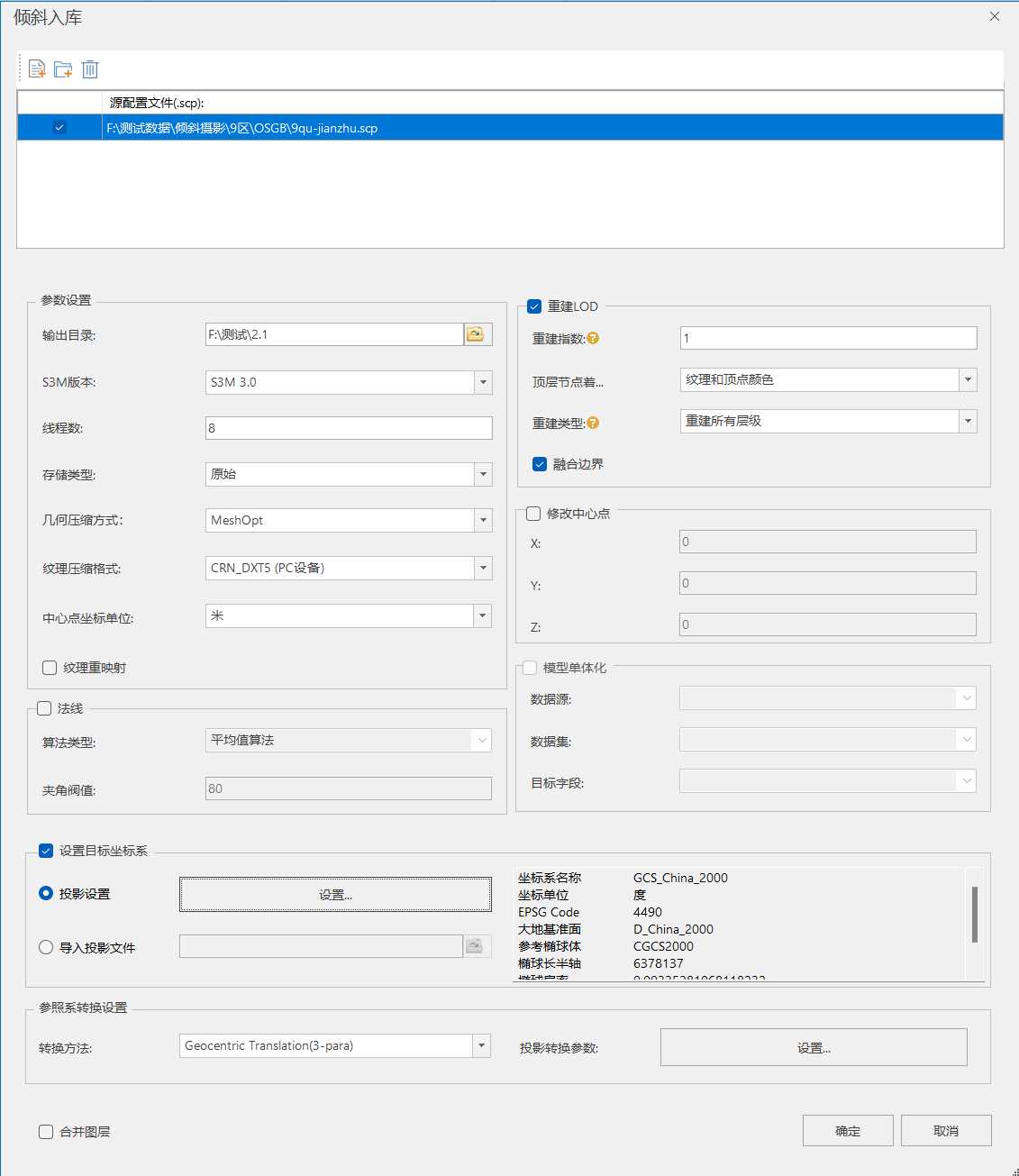Browse for the 输出目录 output folder
Image resolution: width=1019 pixels, height=1176 pixels.
coord(478,334)
